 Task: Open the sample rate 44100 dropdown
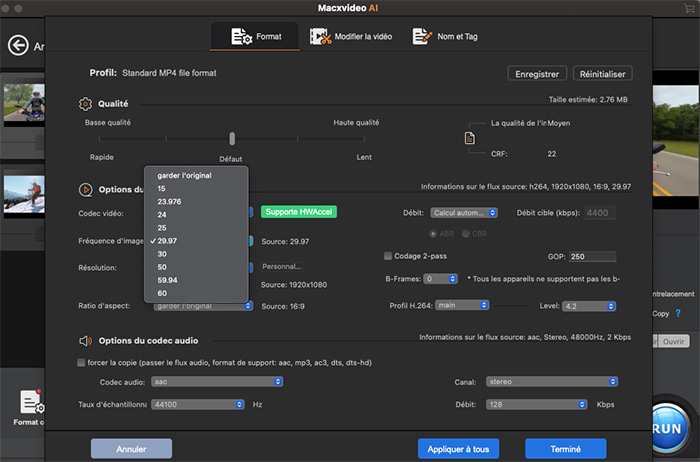(198, 404)
